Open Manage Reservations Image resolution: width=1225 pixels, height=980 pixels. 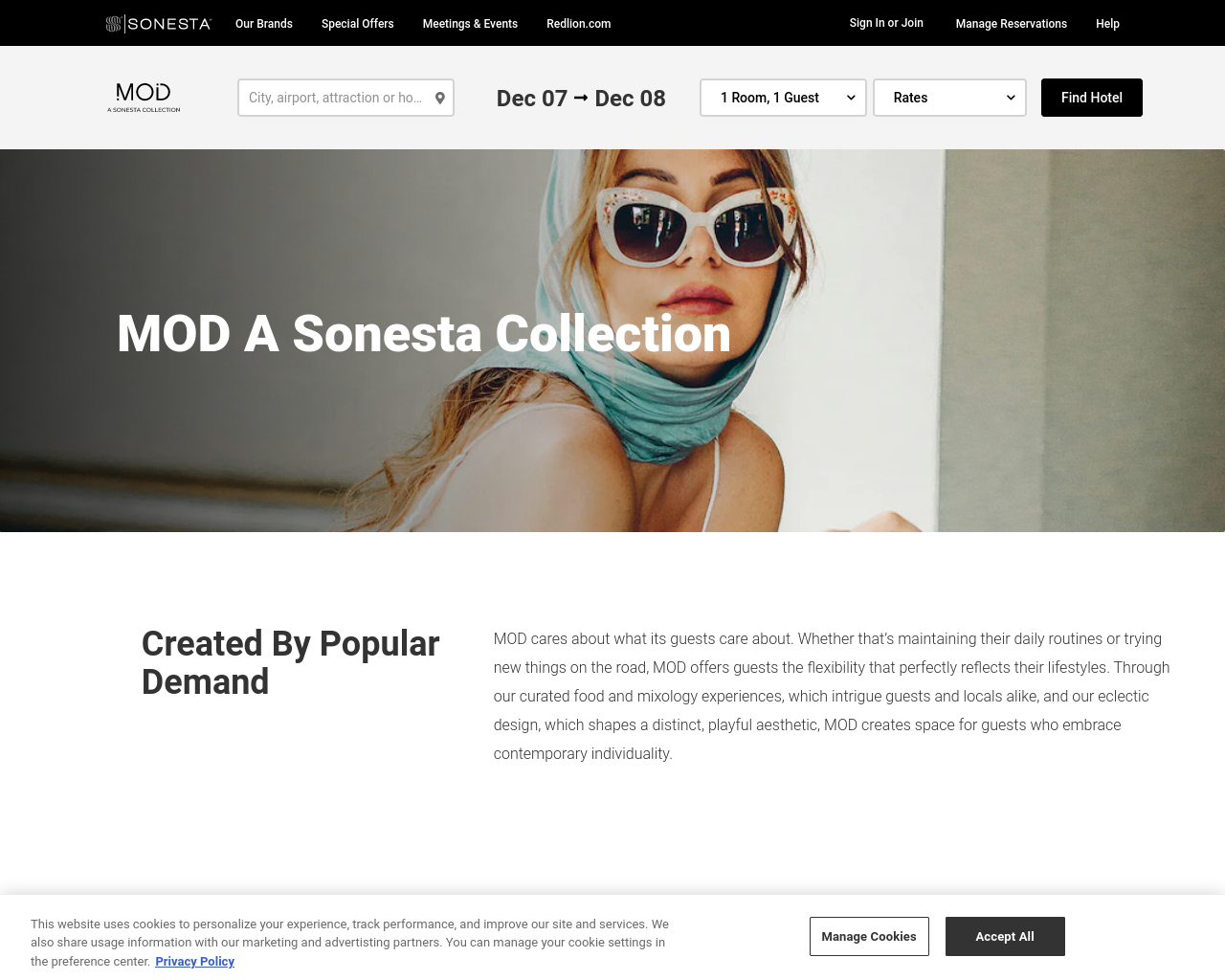click(x=1011, y=23)
